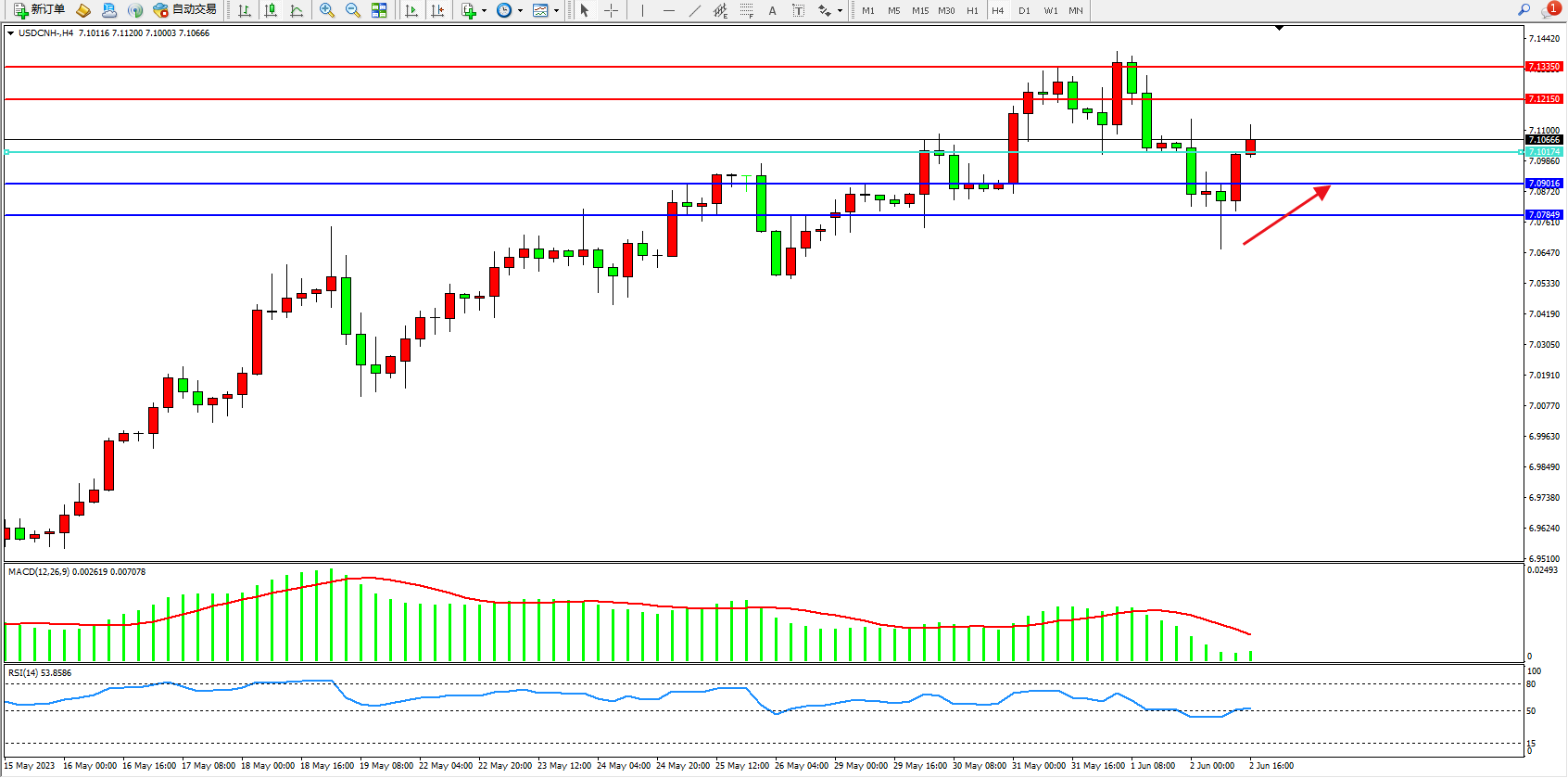Switch chart to bar chart mode
Screen dimensions: 1568x778
tap(245, 10)
